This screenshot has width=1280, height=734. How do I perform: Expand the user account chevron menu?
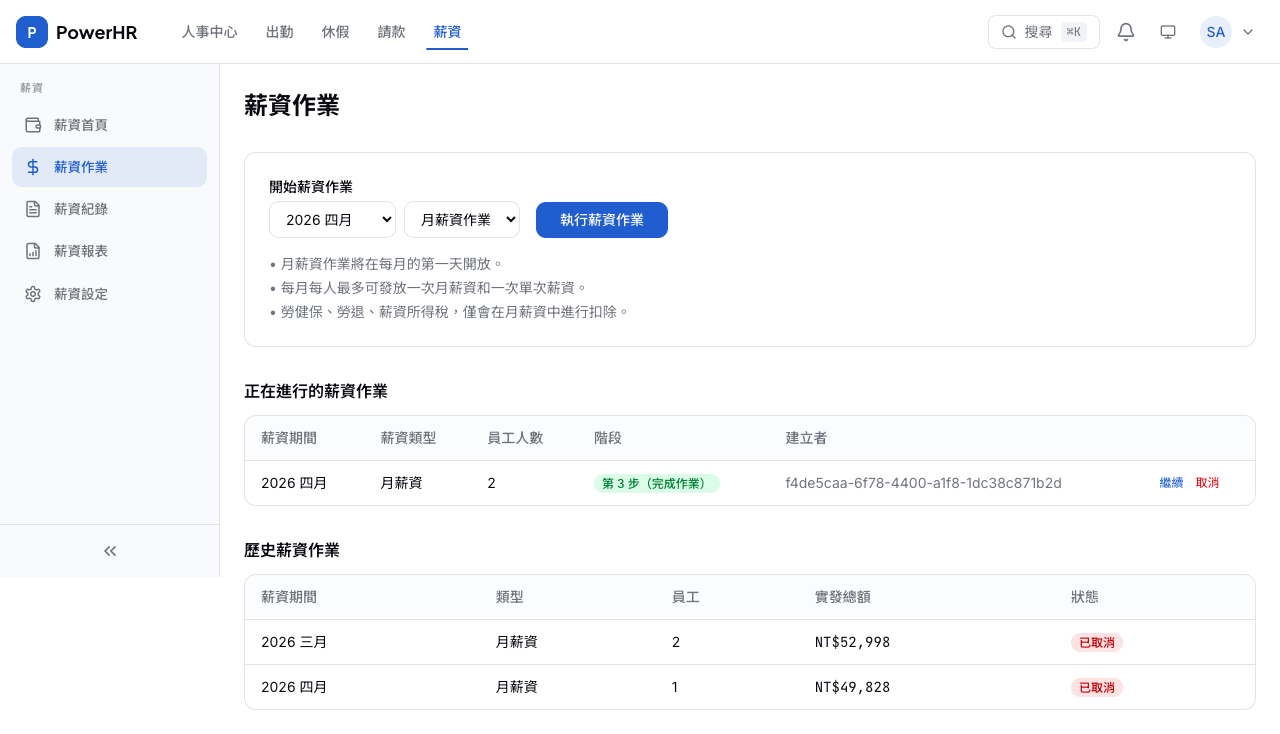pos(1248,32)
